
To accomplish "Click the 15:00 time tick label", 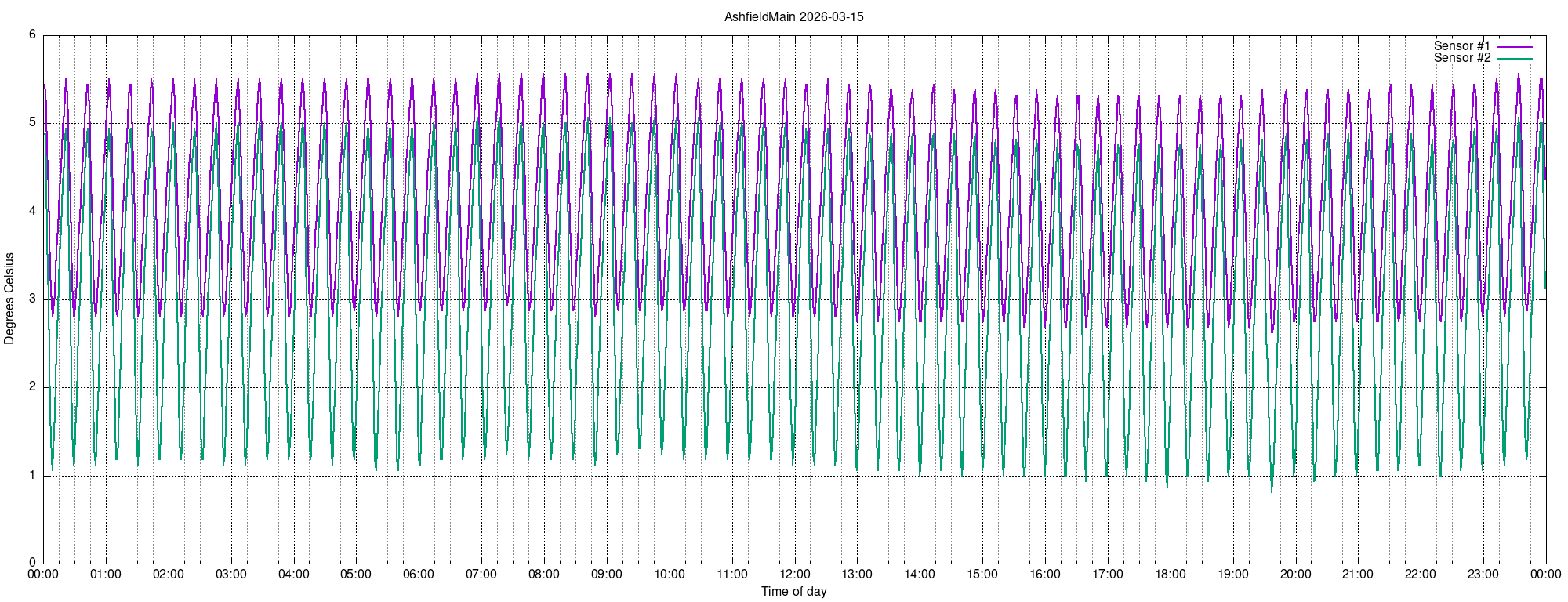I will point(982,575).
